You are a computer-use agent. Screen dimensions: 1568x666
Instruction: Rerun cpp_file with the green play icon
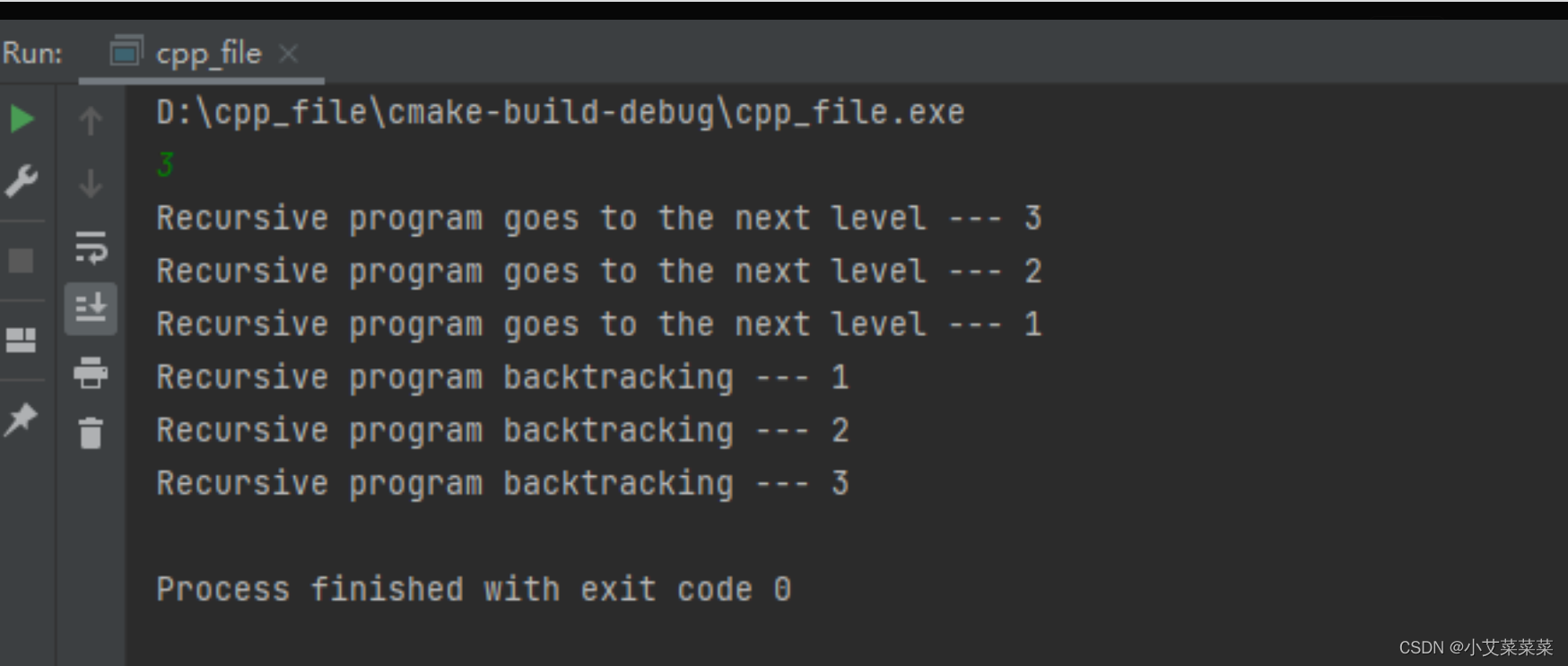click(x=22, y=118)
